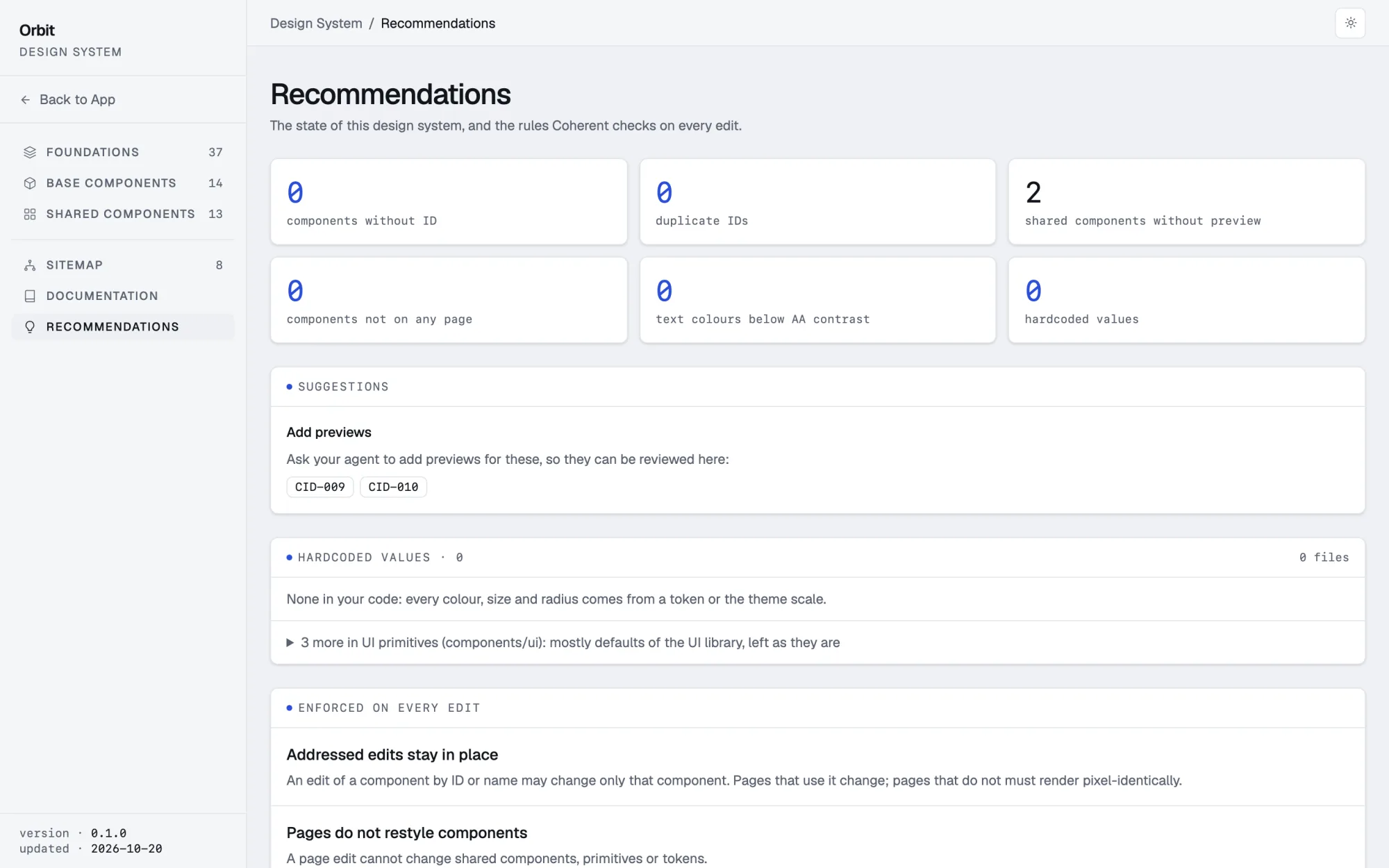Image resolution: width=1389 pixels, height=868 pixels.
Task: Expand the 3 more in UI primitives disclosure triangle
Action: 290,643
